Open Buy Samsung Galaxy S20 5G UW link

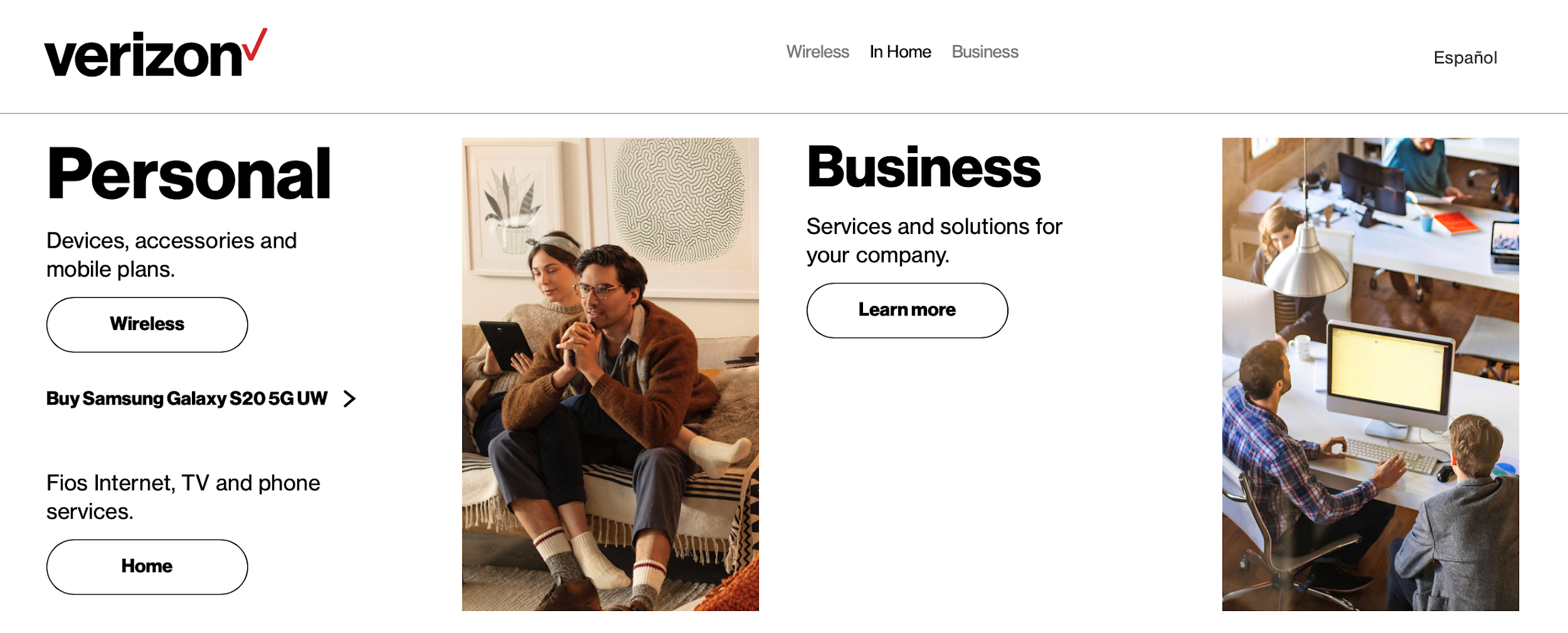[187, 398]
